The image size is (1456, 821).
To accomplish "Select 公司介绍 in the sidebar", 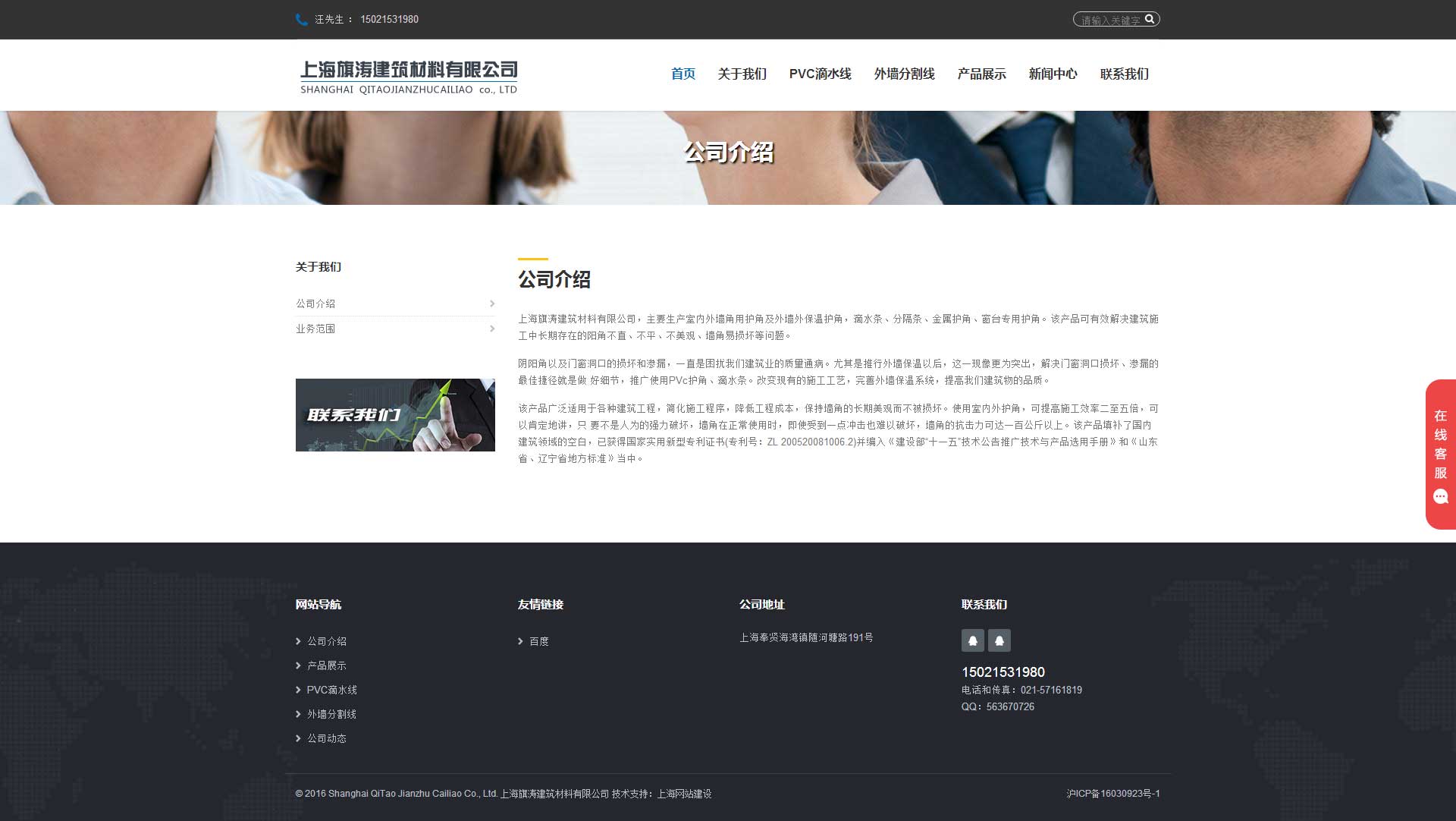I will click(315, 304).
